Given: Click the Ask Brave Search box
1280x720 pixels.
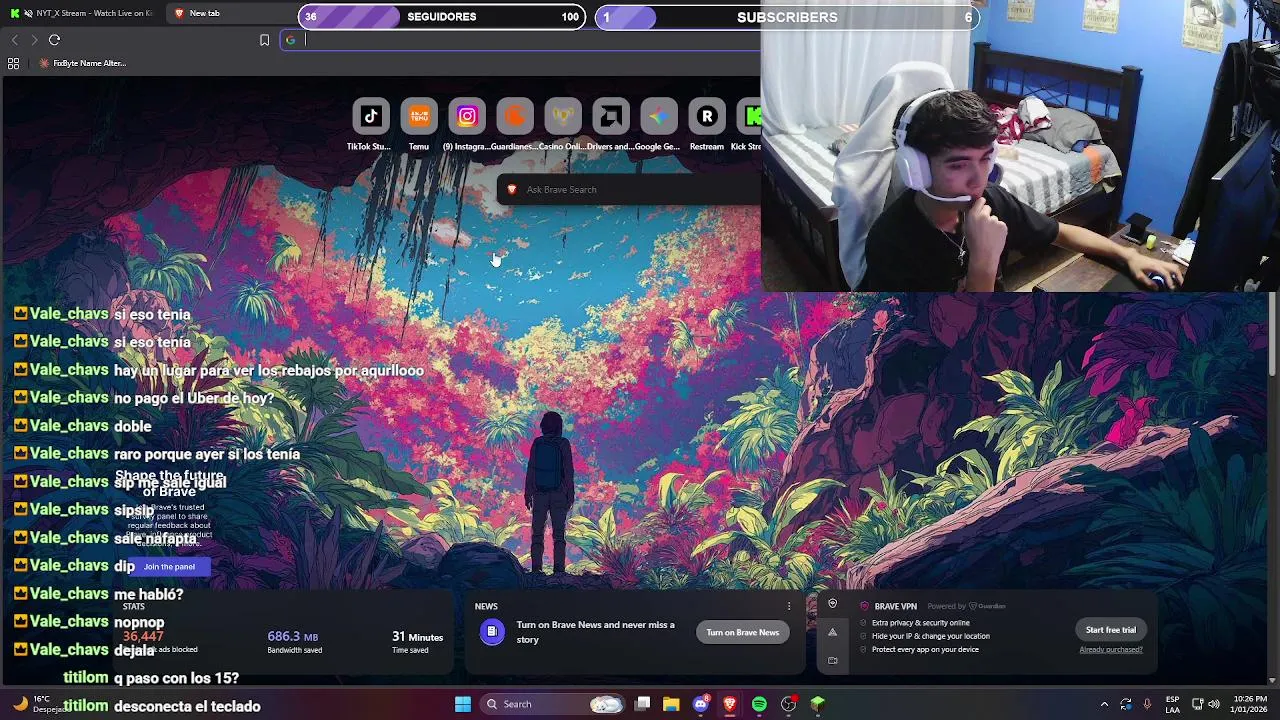Looking at the screenshot, I should (x=628, y=190).
